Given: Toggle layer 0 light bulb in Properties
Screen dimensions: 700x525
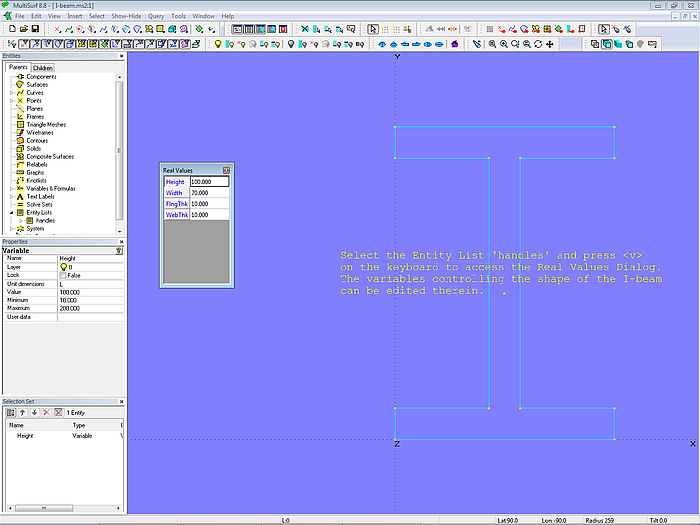Looking at the screenshot, I should pyautogui.click(x=64, y=267).
